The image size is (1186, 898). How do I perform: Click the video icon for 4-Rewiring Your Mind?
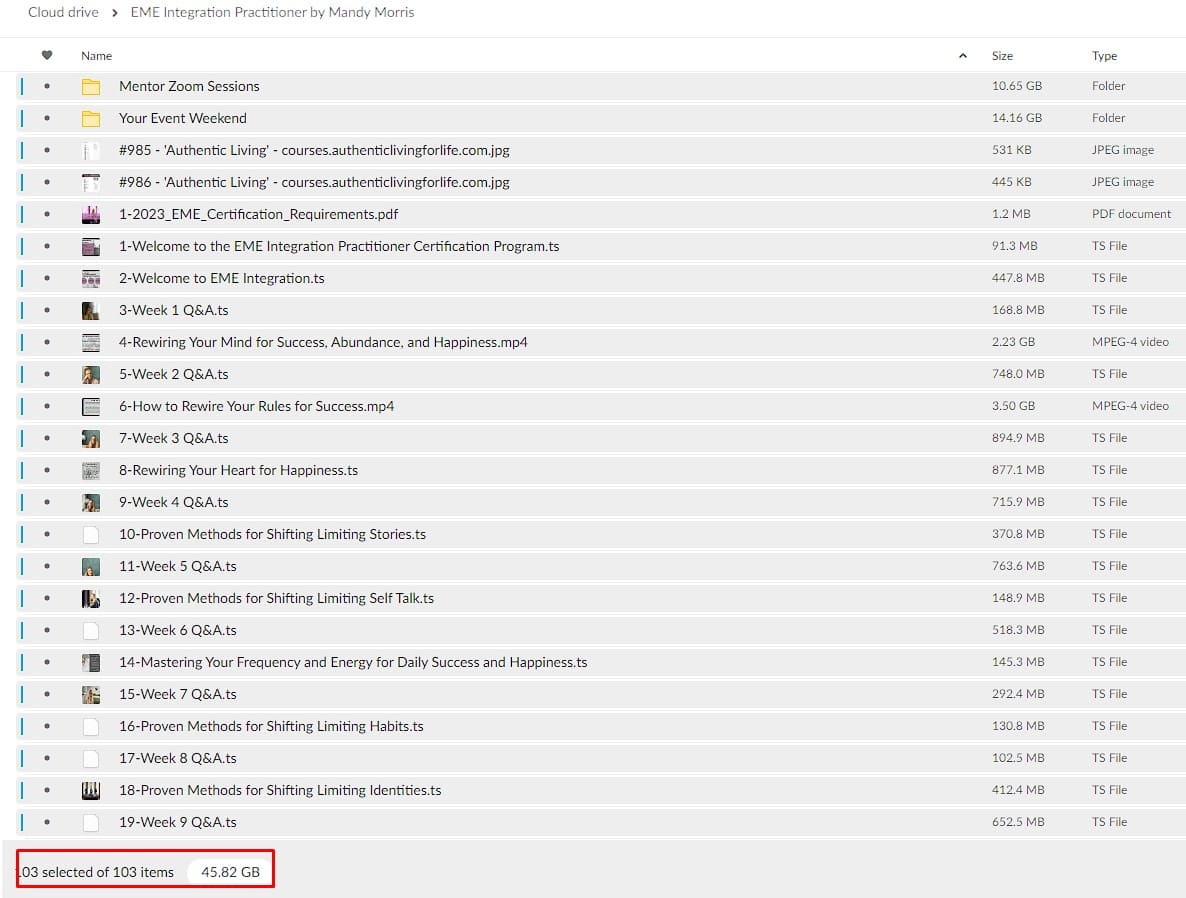pos(91,343)
